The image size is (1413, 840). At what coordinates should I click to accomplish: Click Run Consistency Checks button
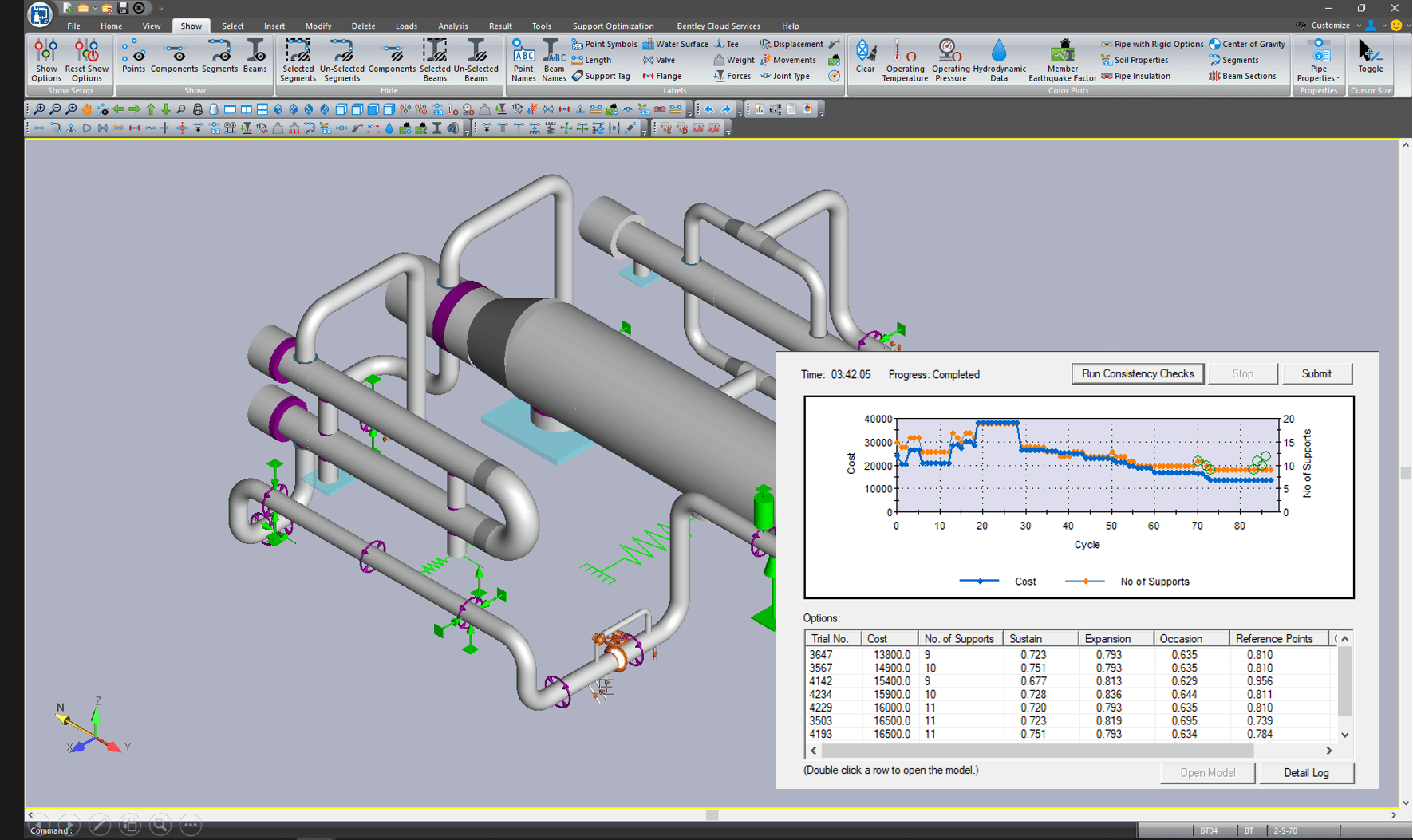[x=1137, y=373]
